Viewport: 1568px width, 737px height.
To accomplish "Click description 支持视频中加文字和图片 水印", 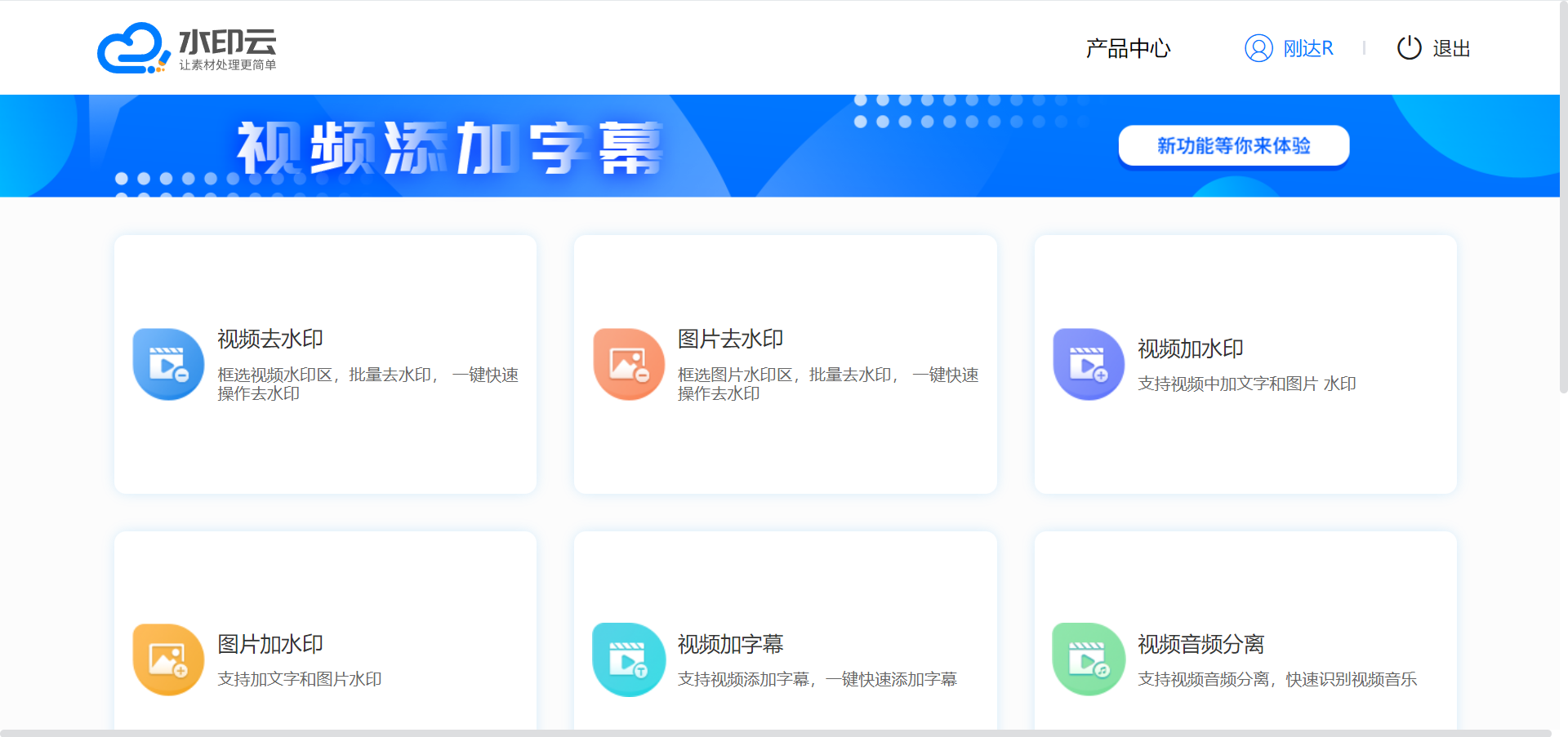I will click(1247, 384).
